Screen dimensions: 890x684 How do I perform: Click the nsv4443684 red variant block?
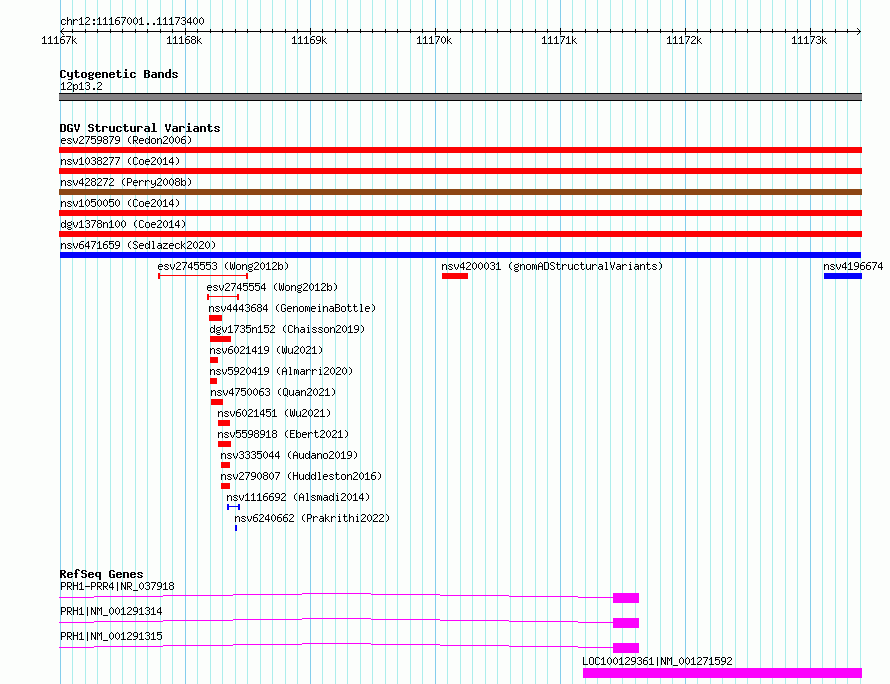[215, 318]
